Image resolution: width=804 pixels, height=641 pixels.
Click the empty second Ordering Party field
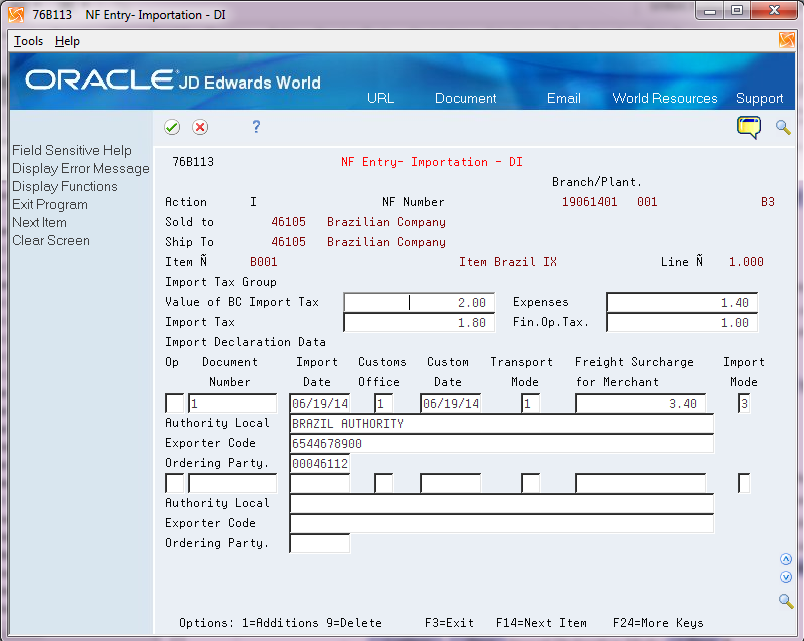tap(319, 544)
